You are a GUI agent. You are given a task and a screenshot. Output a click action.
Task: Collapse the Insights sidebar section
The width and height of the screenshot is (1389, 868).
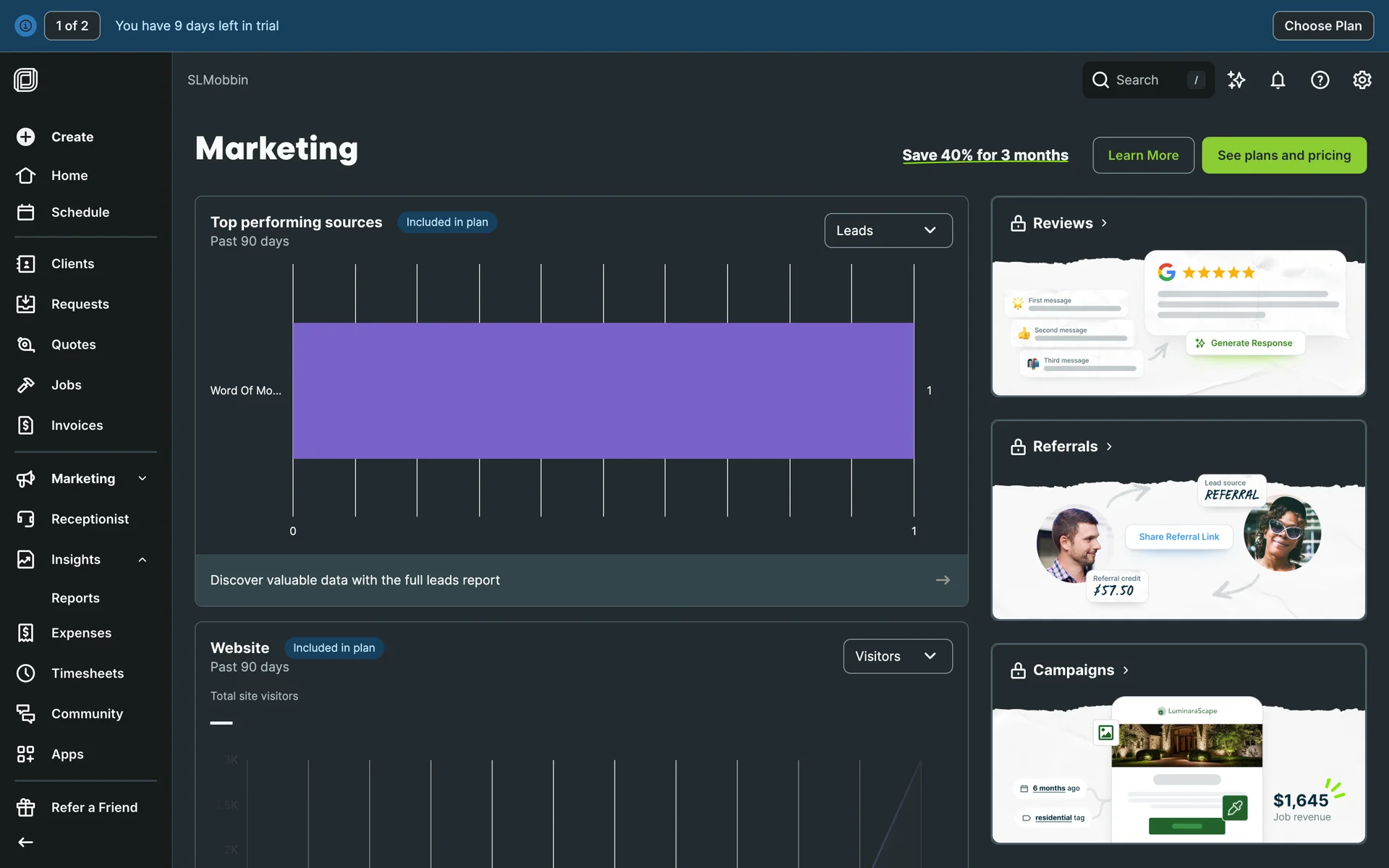coord(143,559)
